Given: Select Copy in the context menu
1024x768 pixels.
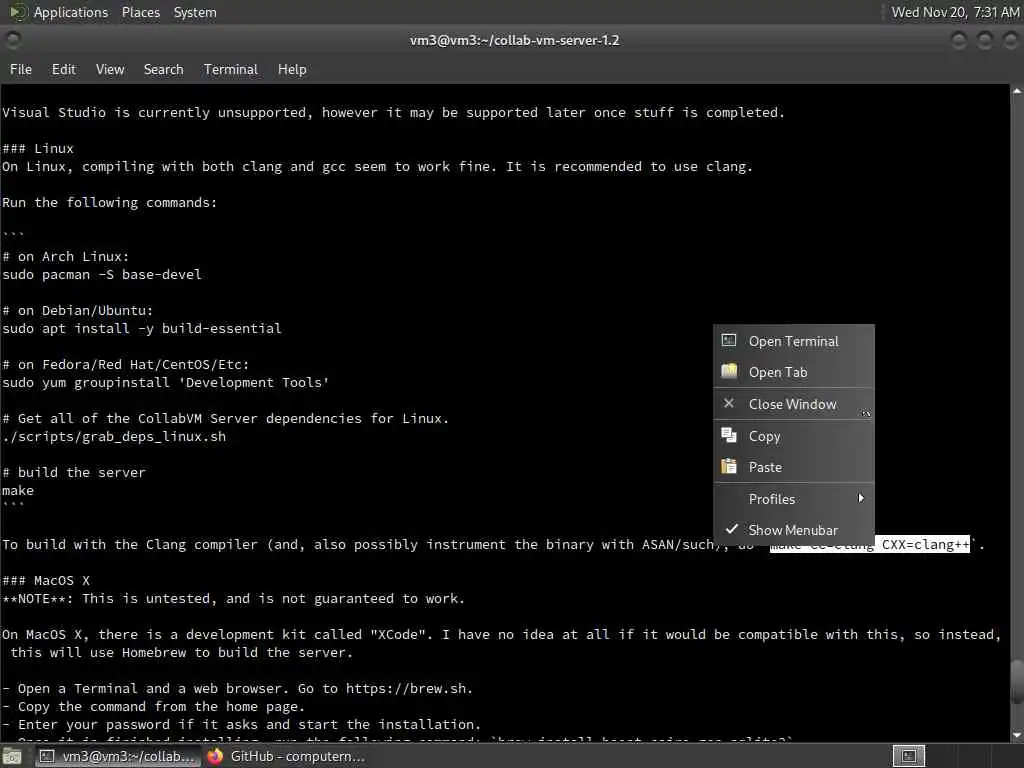Looking at the screenshot, I should pos(793,436).
